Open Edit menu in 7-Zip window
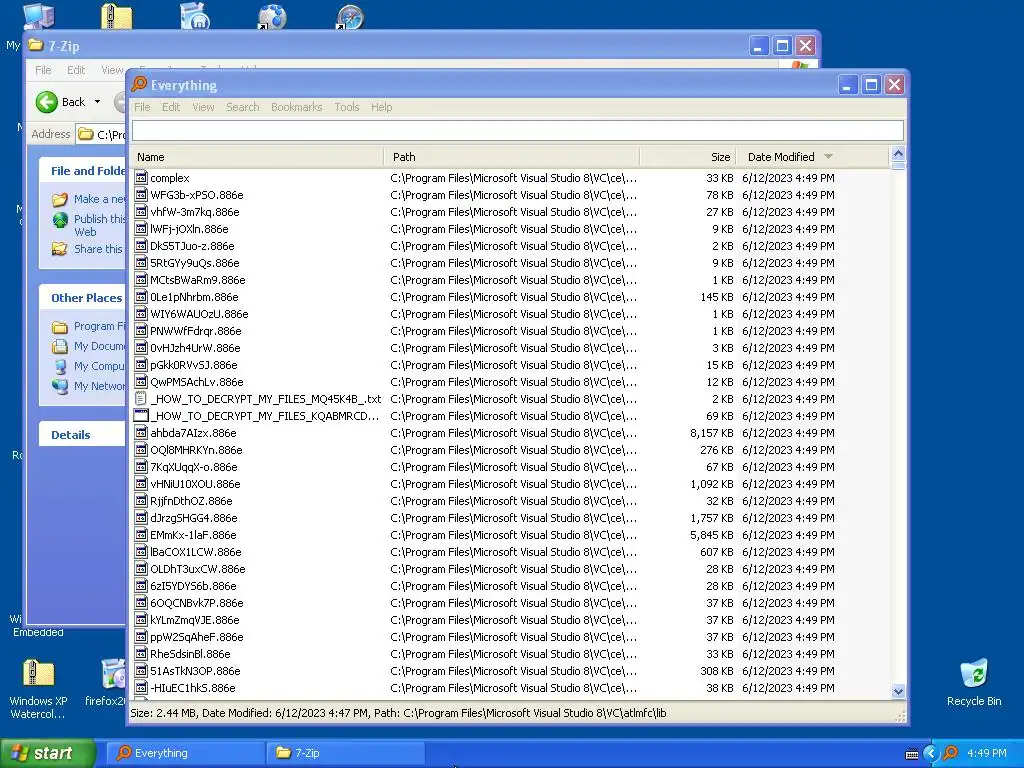 coord(76,70)
